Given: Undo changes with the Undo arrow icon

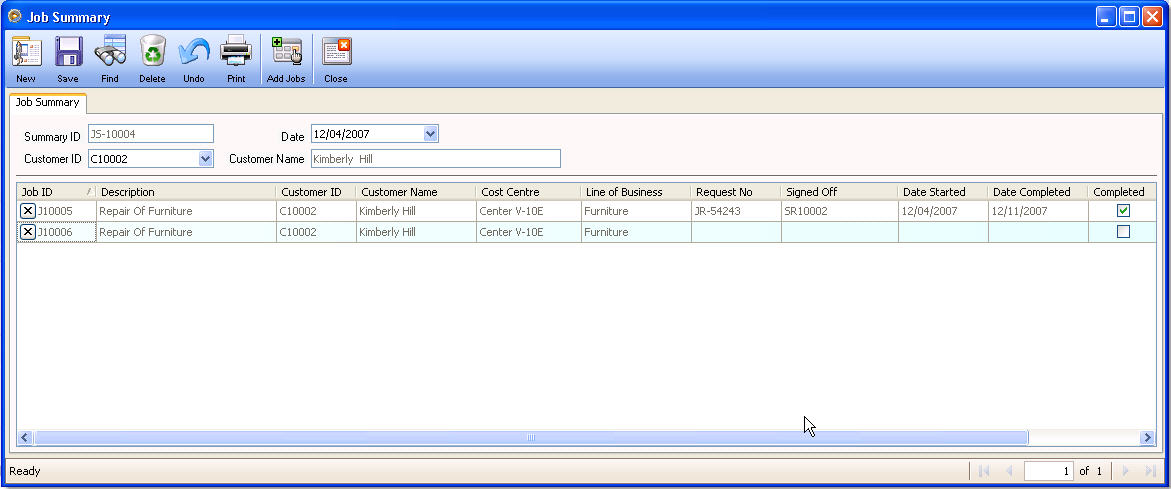Looking at the screenshot, I should coord(194,52).
